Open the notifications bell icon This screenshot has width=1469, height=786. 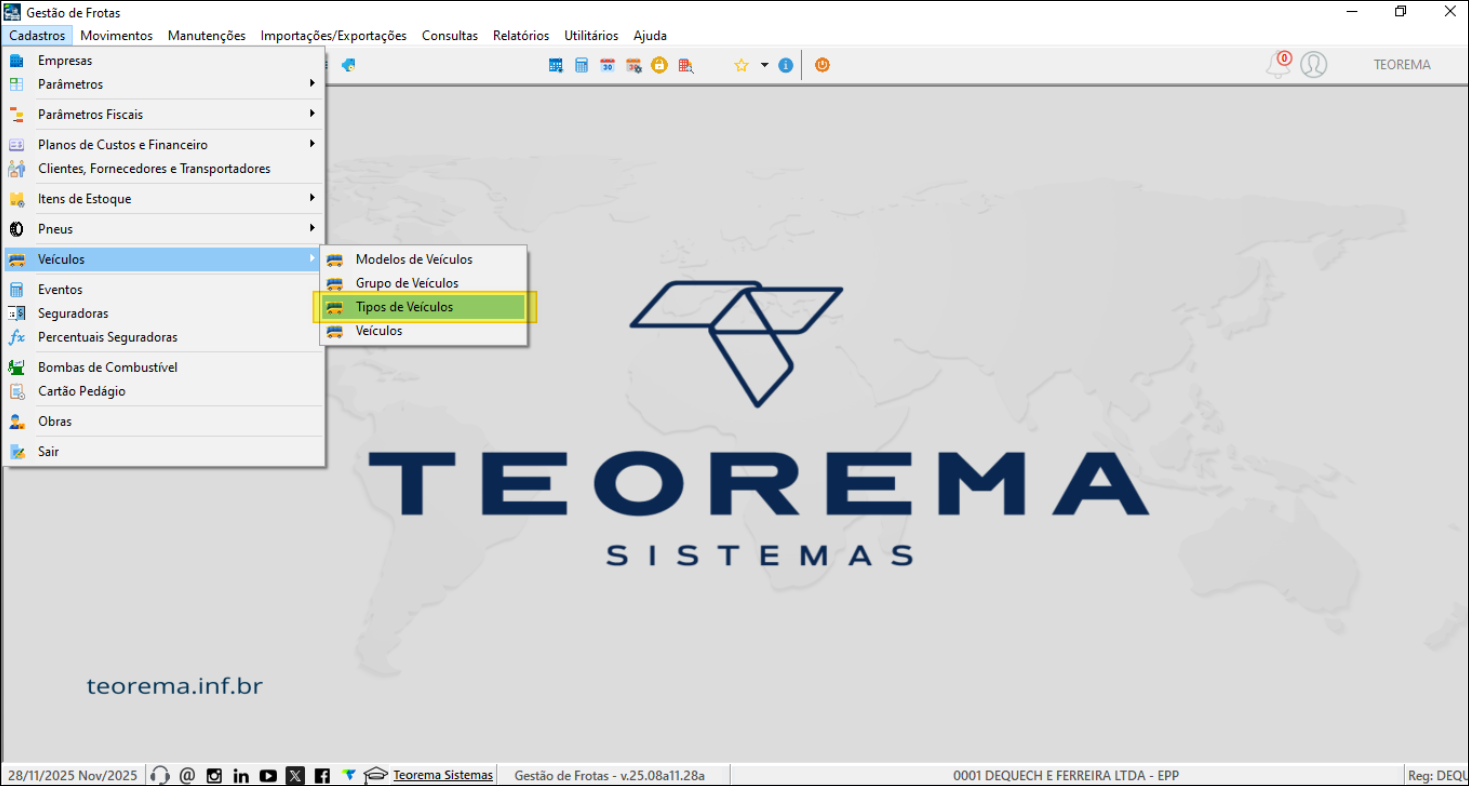(1278, 65)
